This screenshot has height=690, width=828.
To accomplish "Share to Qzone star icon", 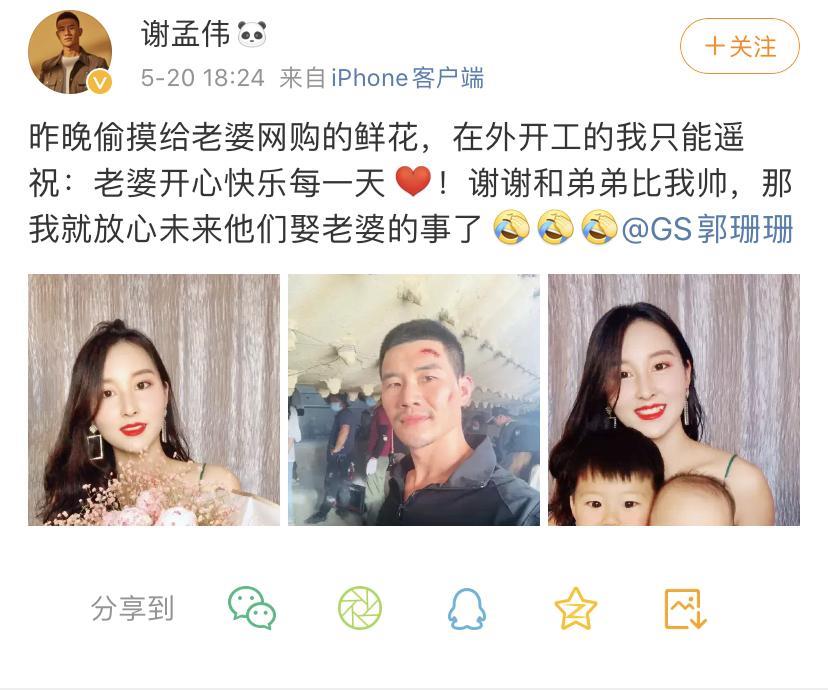I will point(576,608).
